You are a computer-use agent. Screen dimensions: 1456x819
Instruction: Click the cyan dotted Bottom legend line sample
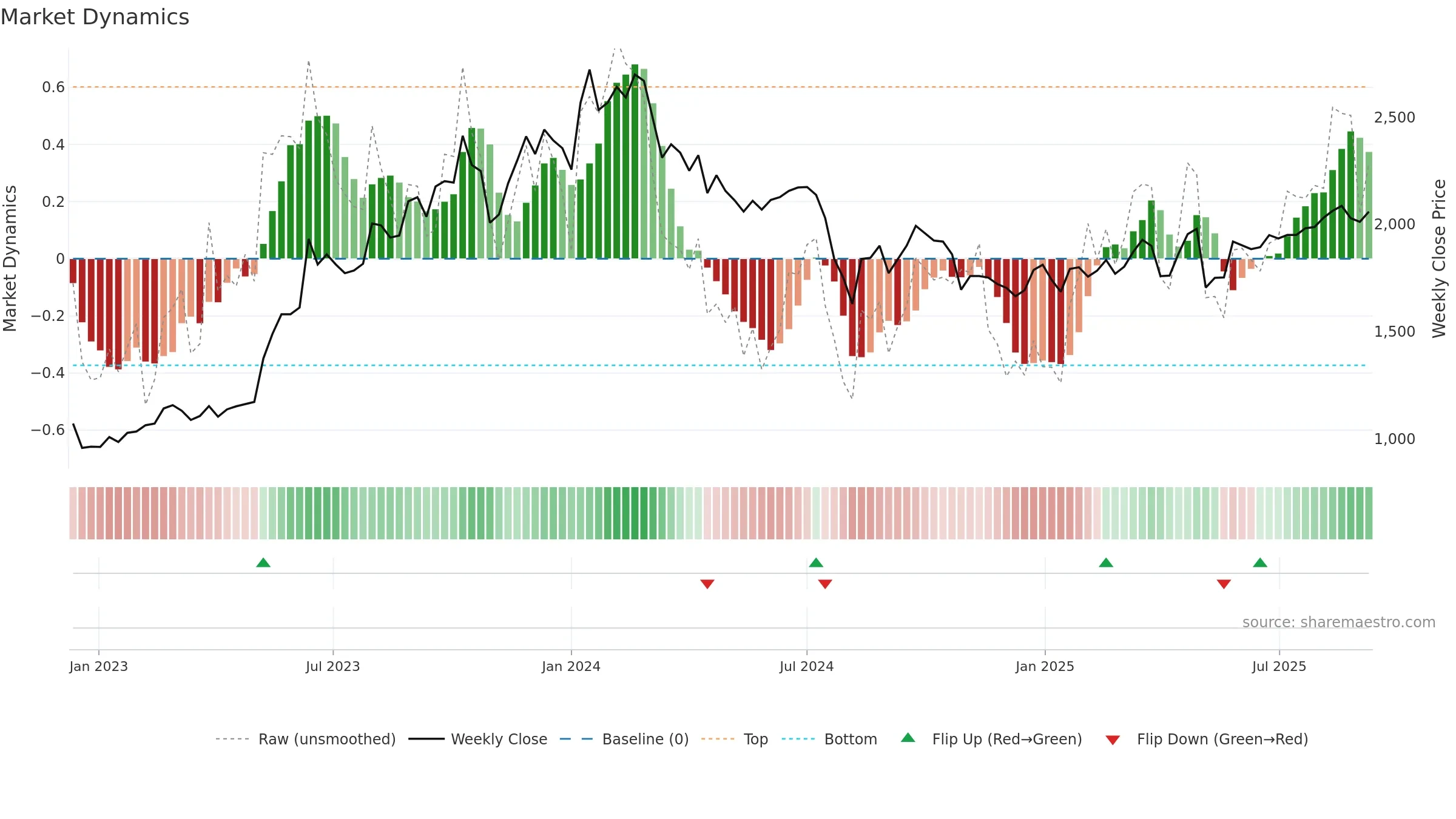tap(798, 739)
